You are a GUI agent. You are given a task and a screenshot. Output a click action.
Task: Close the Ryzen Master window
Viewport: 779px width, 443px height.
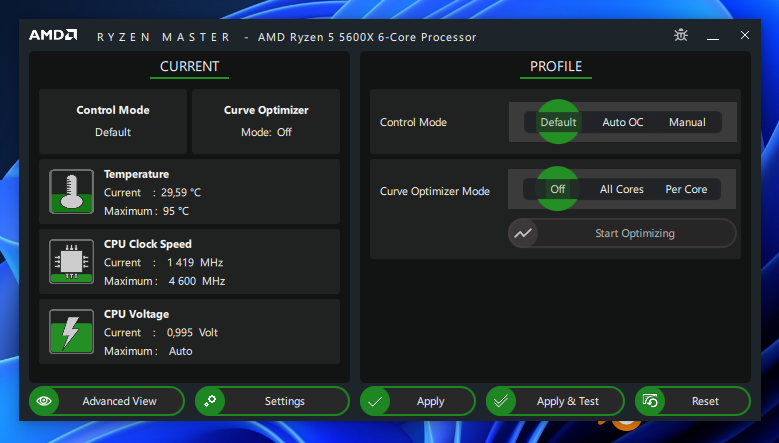coord(745,35)
